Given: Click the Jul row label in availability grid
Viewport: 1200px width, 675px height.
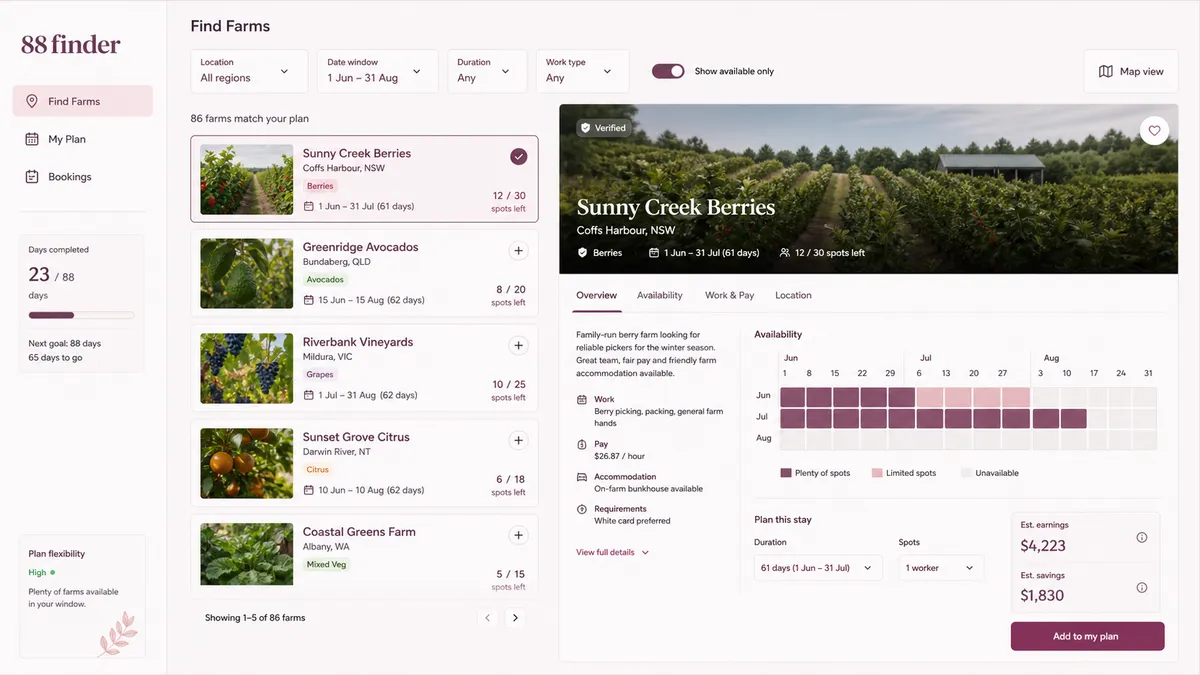Looking at the screenshot, I should pyautogui.click(x=763, y=417).
